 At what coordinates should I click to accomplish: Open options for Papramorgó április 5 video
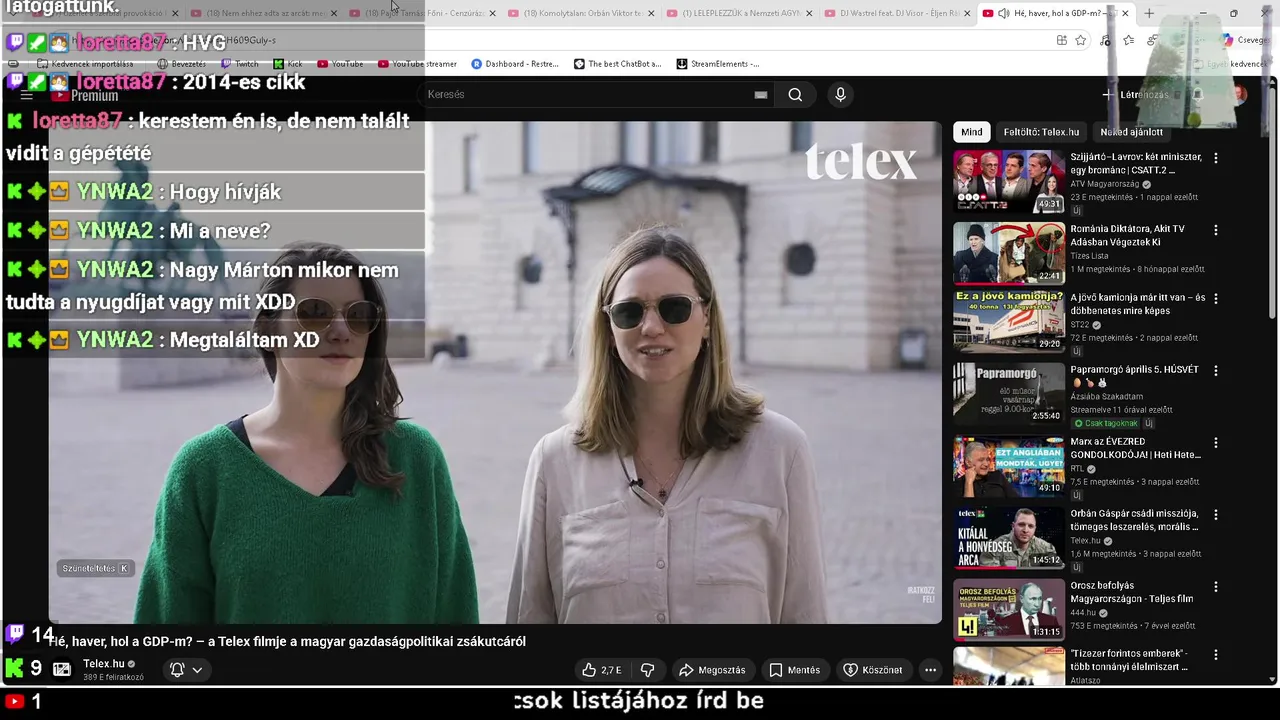click(x=1216, y=370)
